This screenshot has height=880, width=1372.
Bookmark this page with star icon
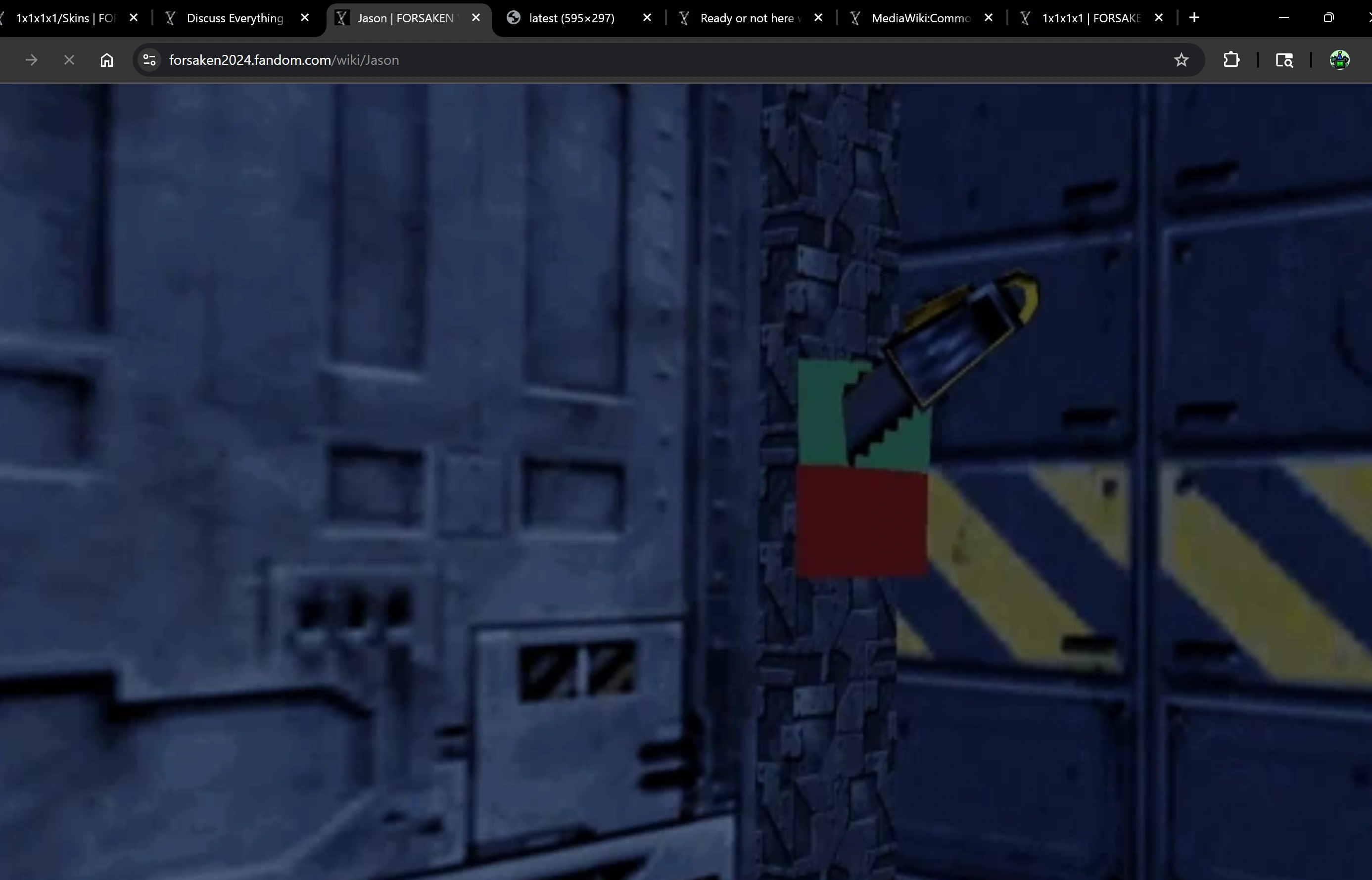point(1181,60)
